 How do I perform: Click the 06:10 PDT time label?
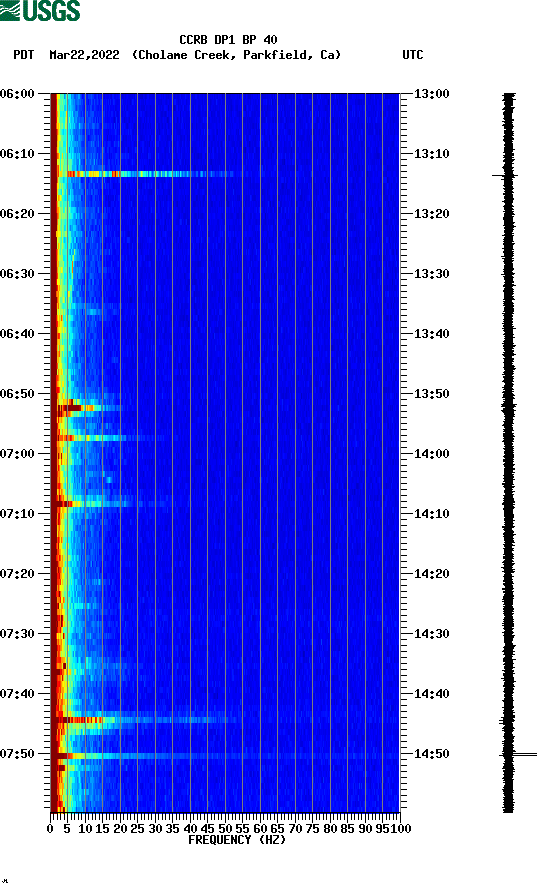18,154
